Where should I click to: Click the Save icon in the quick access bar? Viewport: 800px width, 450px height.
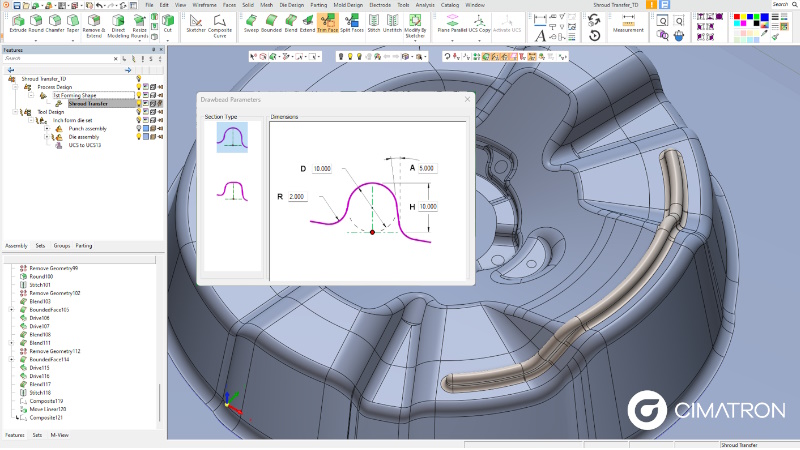click(x=16, y=5)
